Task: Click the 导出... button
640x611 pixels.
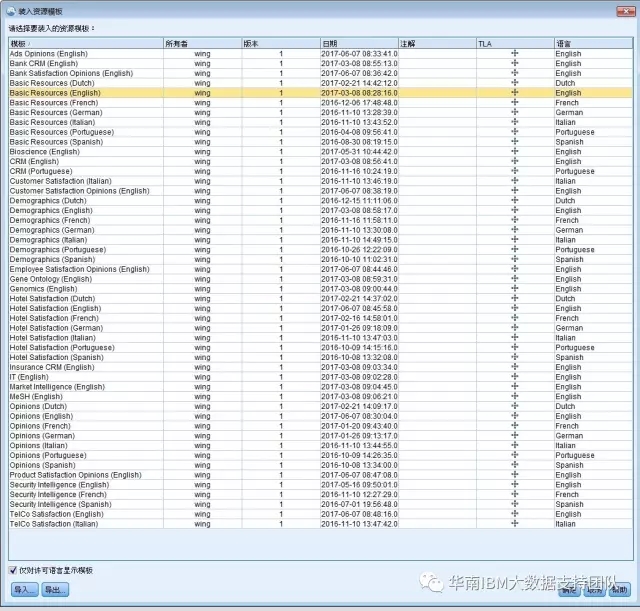Action: pyautogui.click(x=55, y=589)
